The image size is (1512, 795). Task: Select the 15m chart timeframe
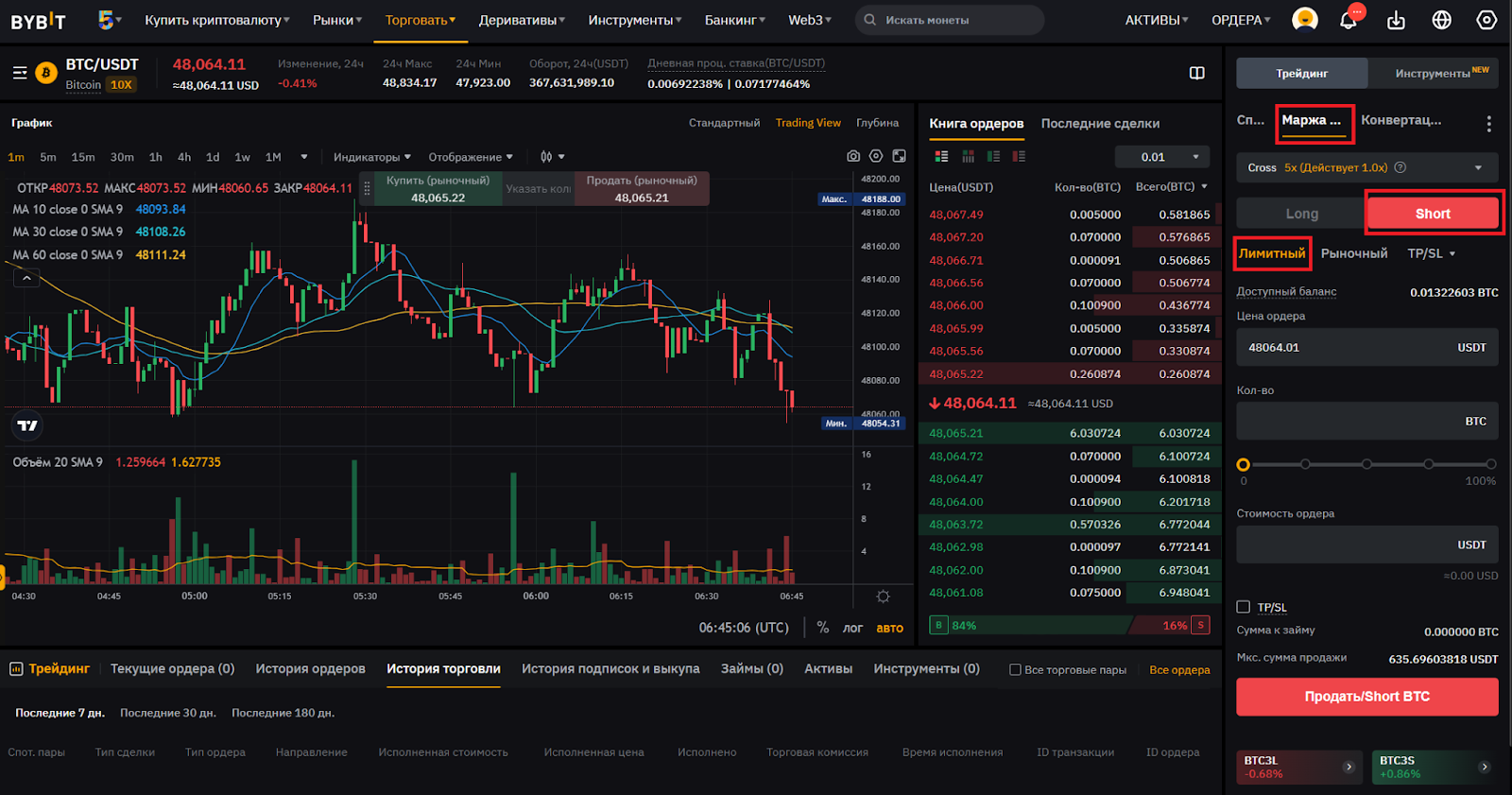83,157
